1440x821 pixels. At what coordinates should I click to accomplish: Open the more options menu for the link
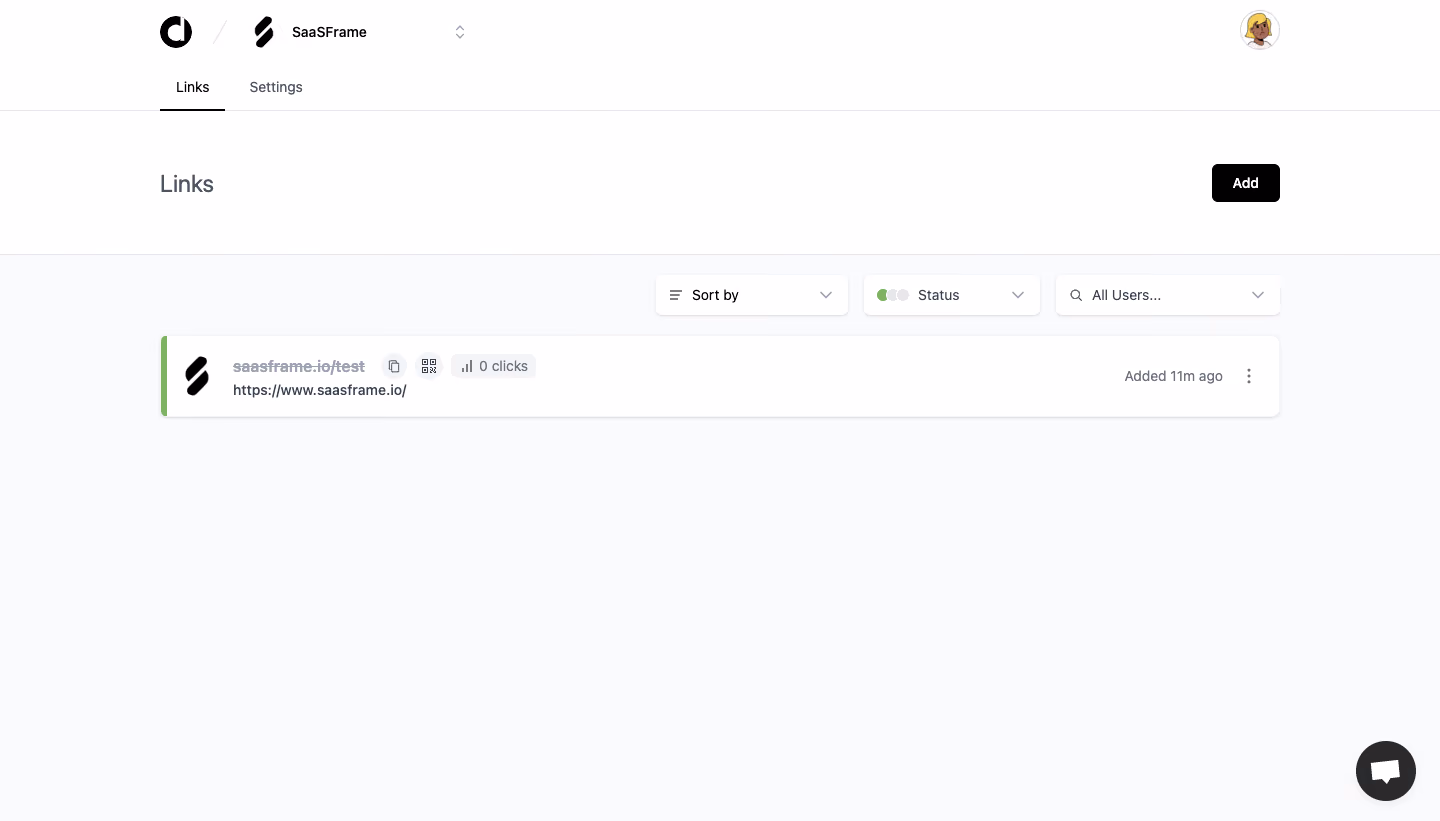pyautogui.click(x=1249, y=376)
